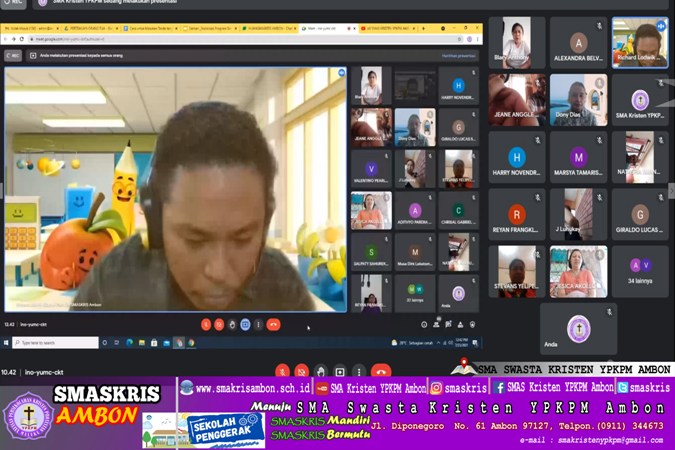Pin icon on the main presenter video
Viewport: 675px width, 450px height.
[341, 72]
